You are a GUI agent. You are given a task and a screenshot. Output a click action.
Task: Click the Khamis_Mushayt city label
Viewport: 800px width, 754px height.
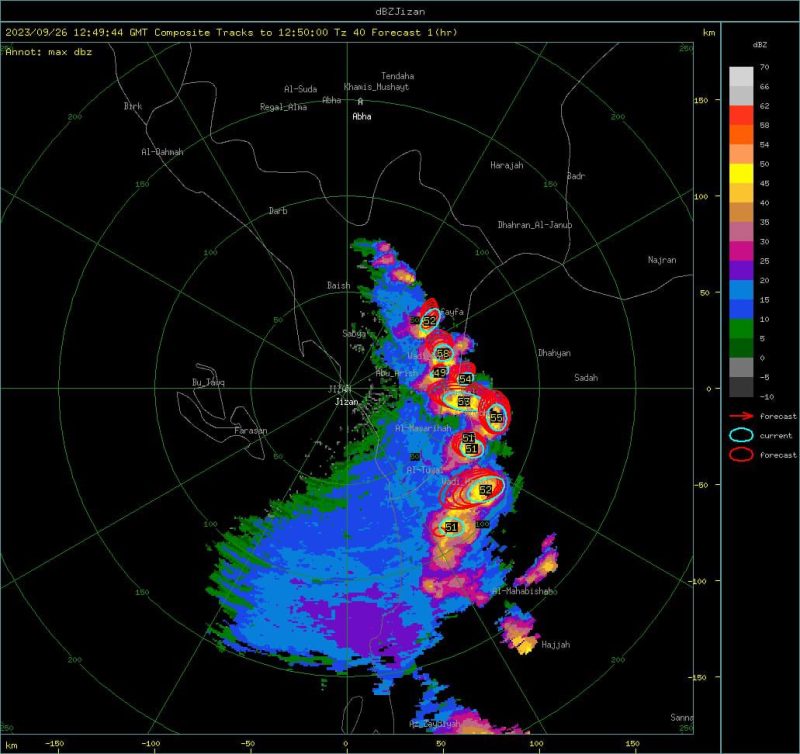pos(377,87)
